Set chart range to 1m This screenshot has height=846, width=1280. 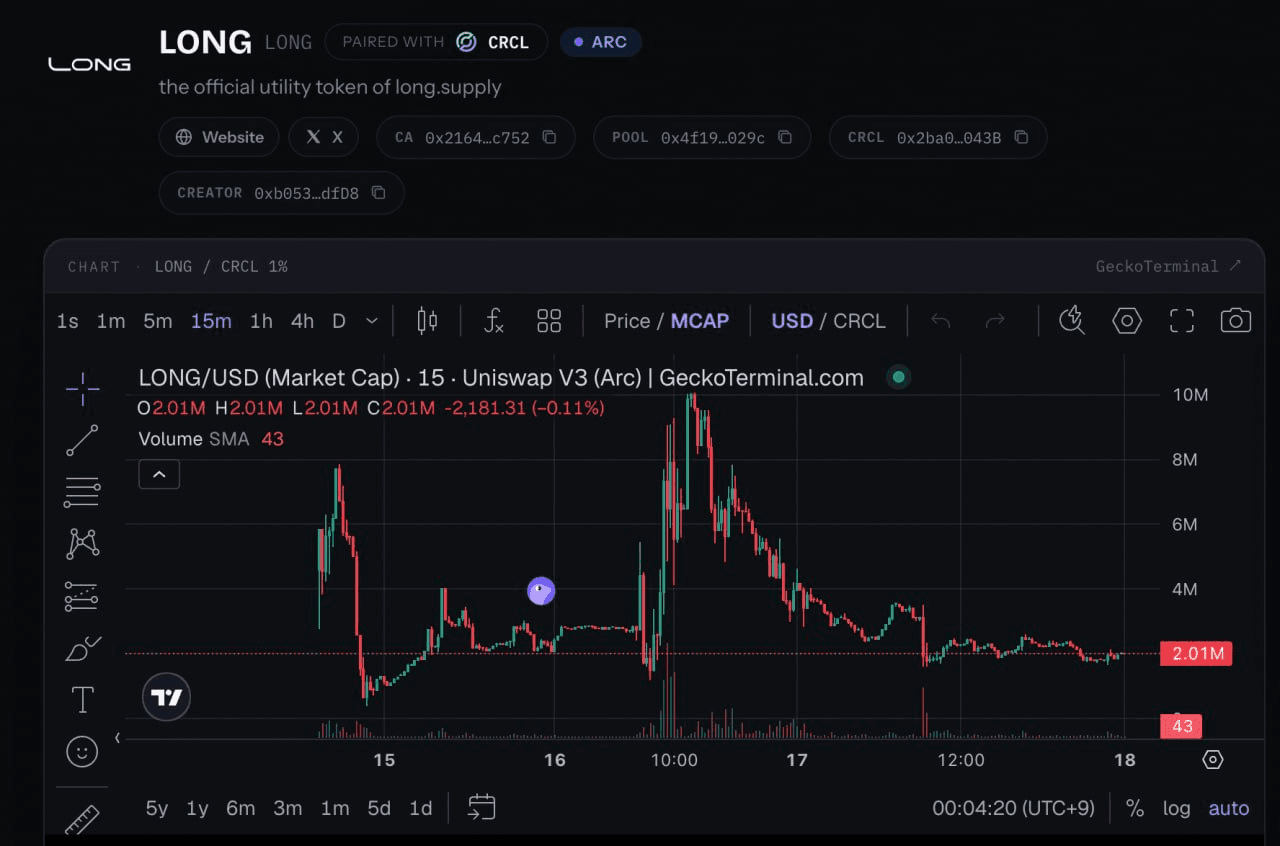click(x=335, y=808)
